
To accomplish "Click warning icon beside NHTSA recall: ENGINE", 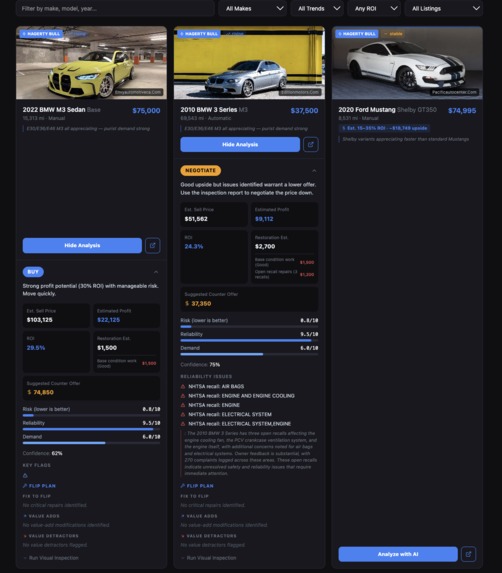I will point(183,405).
